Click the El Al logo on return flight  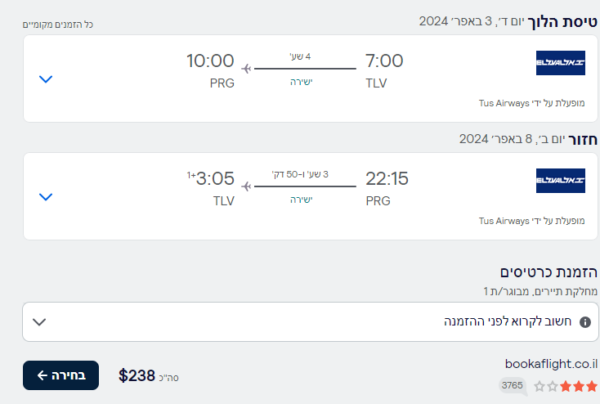tap(560, 181)
